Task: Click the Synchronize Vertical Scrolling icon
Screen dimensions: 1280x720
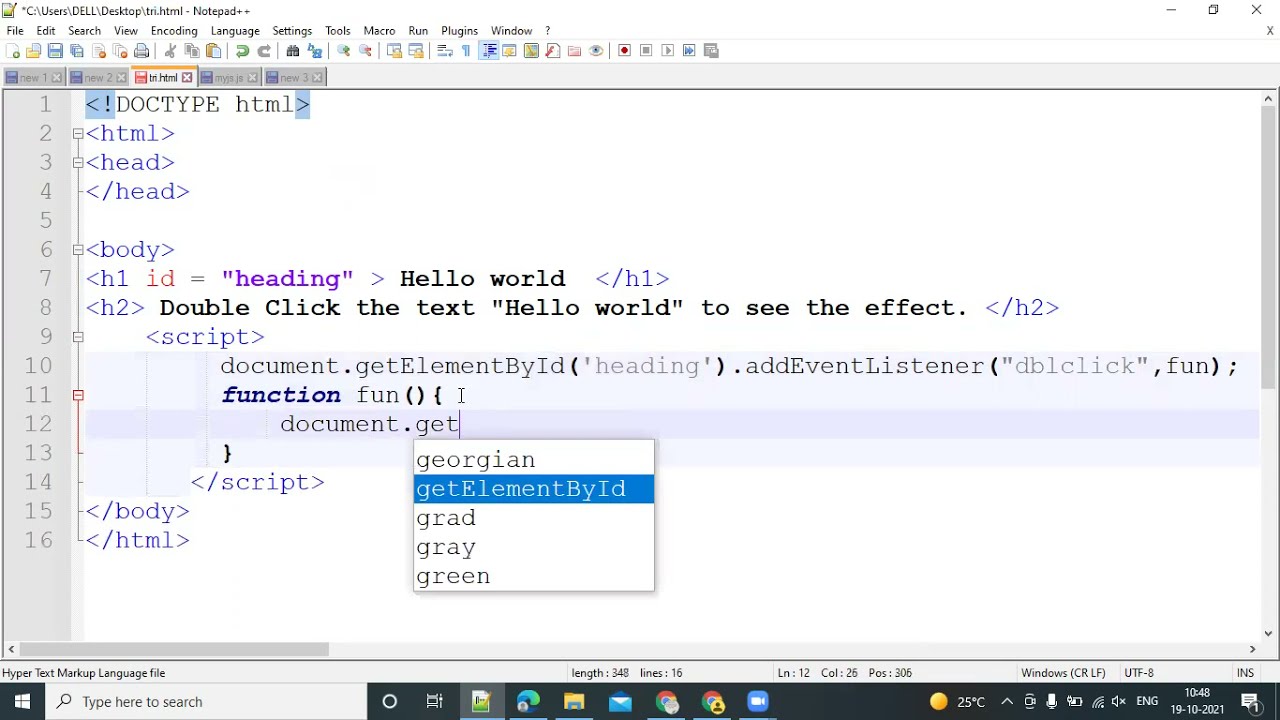Action: click(395, 51)
